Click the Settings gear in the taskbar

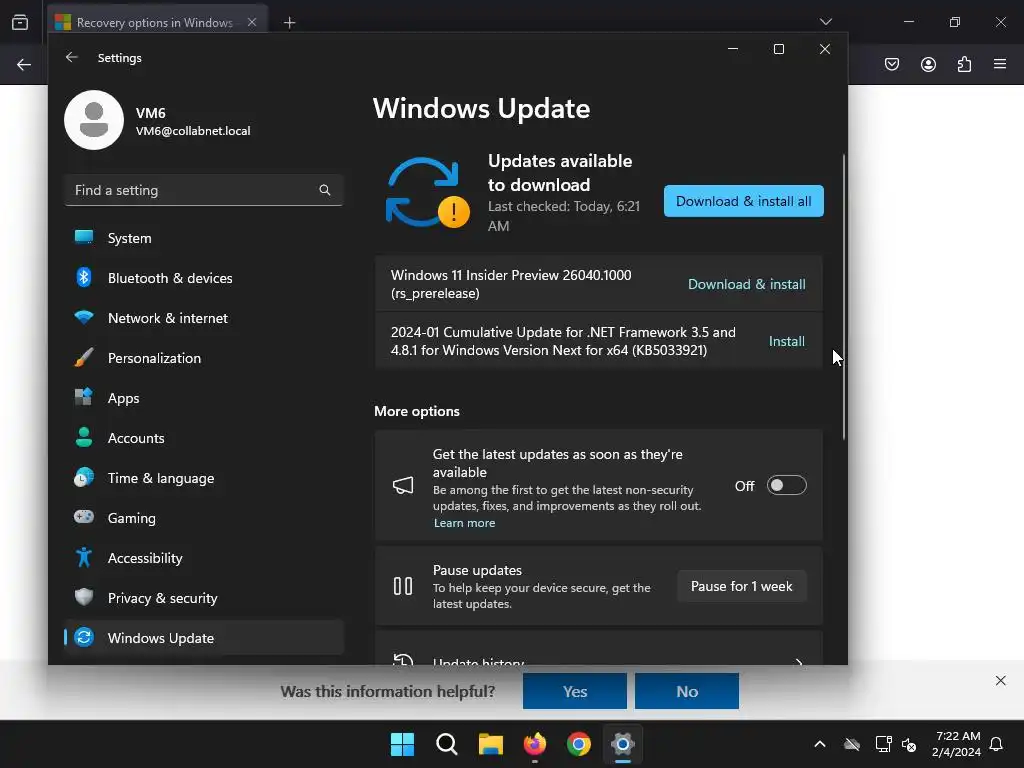click(x=623, y=744)
